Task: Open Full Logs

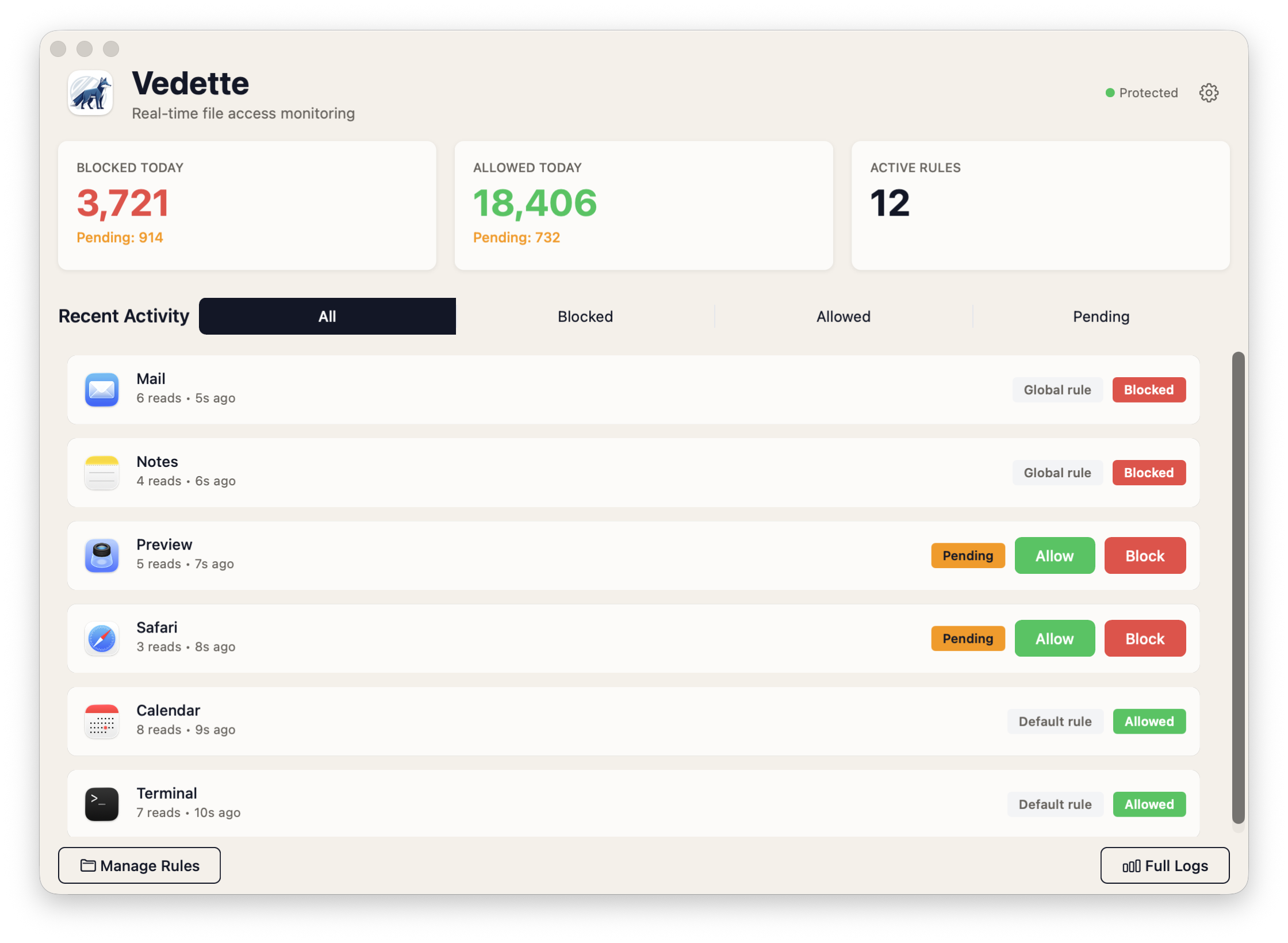Action: (x=1165, y=865)
